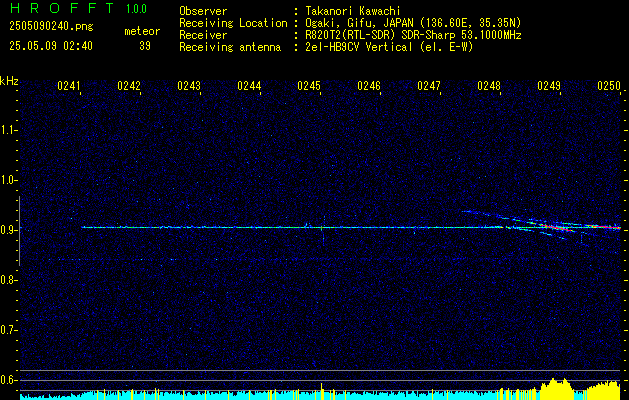Screen dimensions: 629x400
Task: Click the 0241 time marker
Action: pos(69,85)
